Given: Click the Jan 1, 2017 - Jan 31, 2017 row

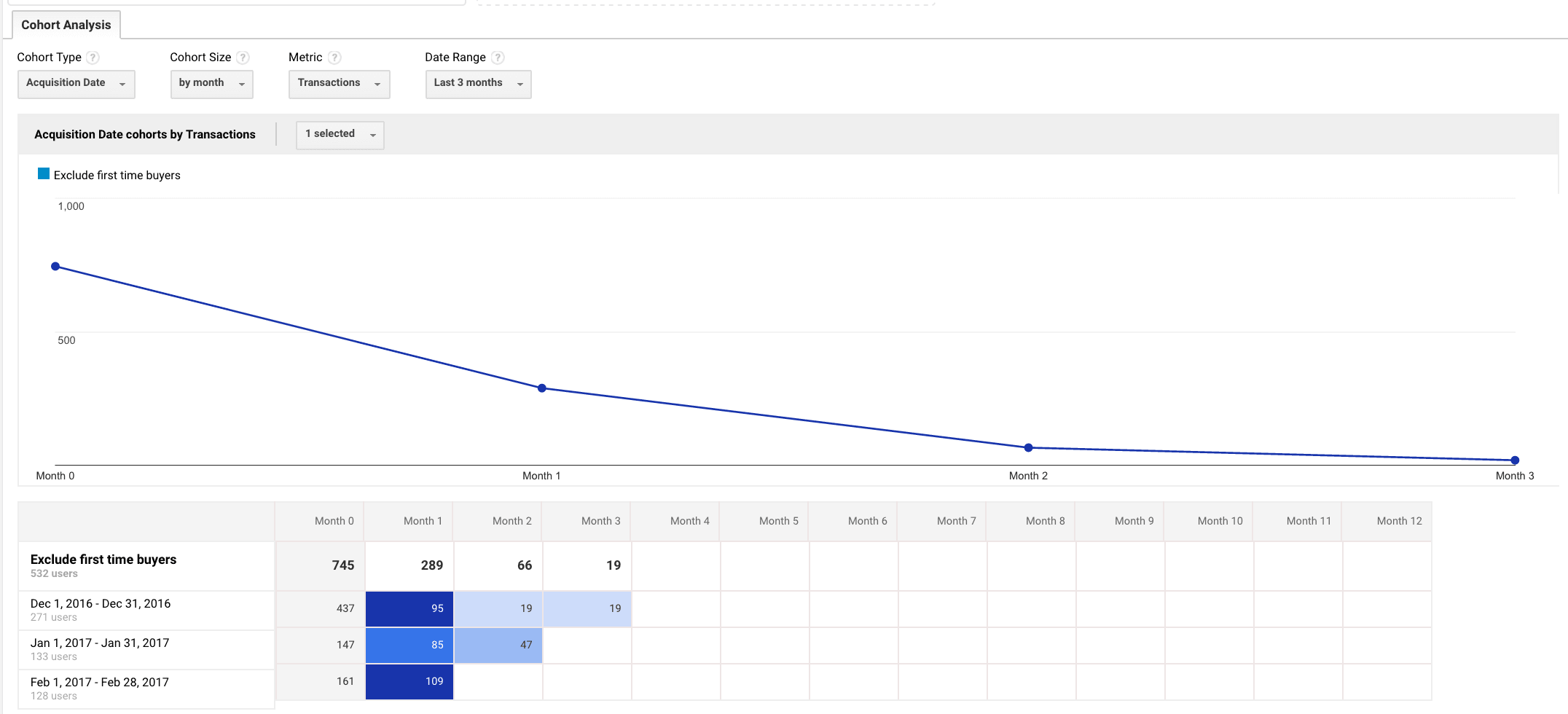Looking at the screenshot, I should (x=146, y=649).
